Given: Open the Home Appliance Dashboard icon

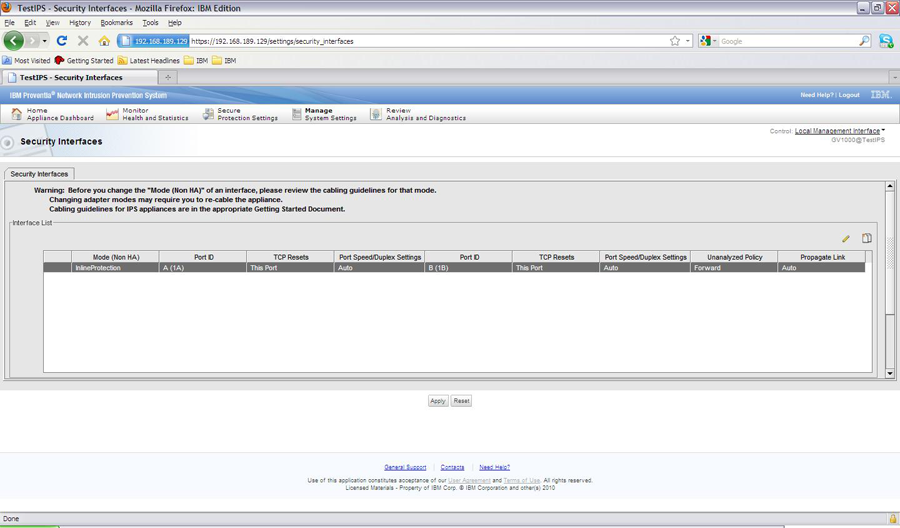Looking at the screenshot, I should [x=17, y=114].
